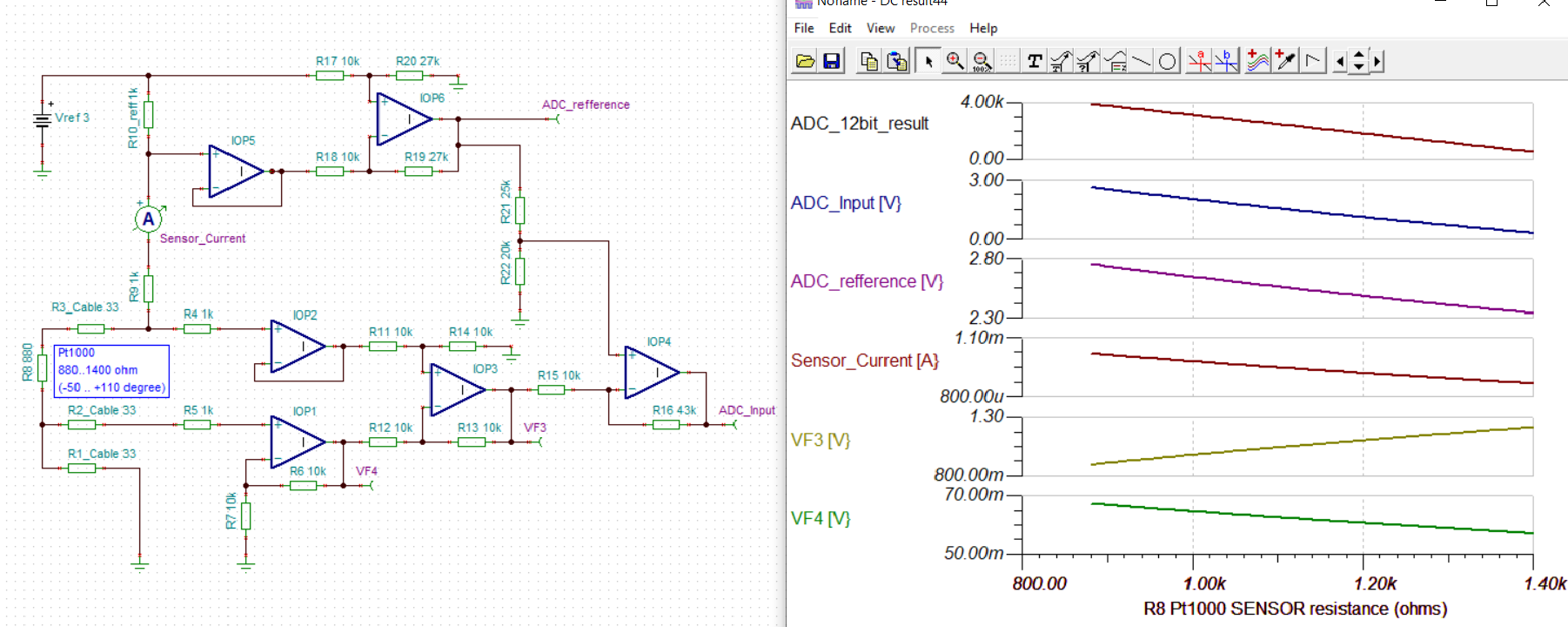Image resolution: width=1568 pixels, height=627 pixels.
Task: Save the diagram with the floppy disk icon
Action: pyautogui.click(x=832, y=61)
